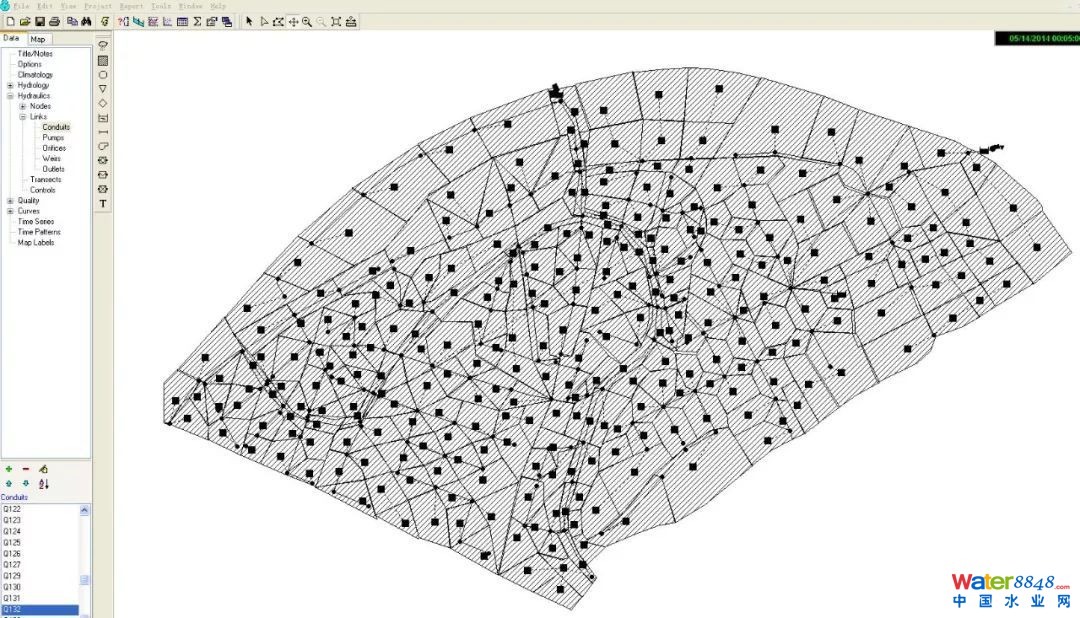Image resolution: width=1080 pixels, height=618 pixels.
Task: Expand the Hydrology tree node
Action: point(10,85)
